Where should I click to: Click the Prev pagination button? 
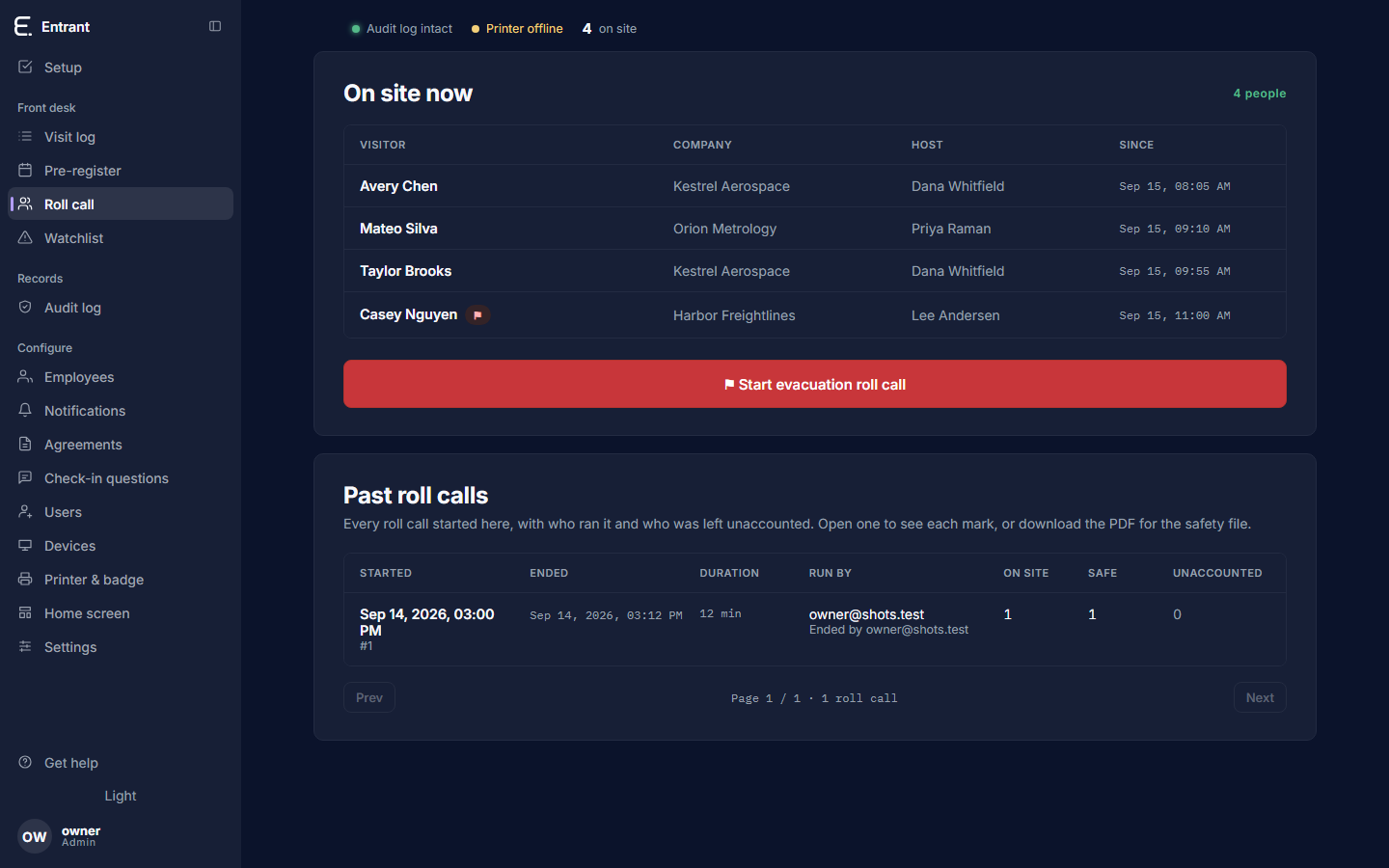[x=369, y=697]
